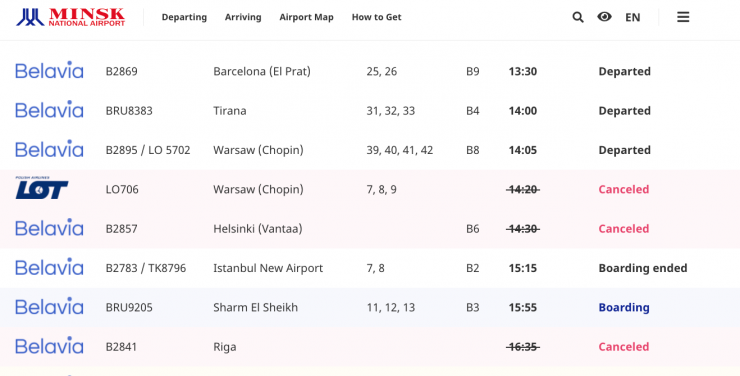Expand the canceled LO706 Warsaw flight row

point(370,189)
